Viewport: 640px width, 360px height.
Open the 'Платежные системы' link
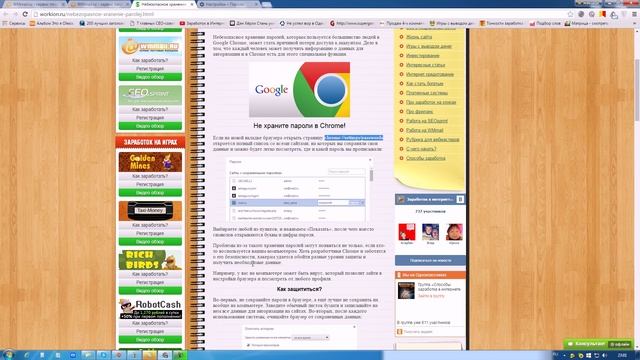[x=427, y=93]
